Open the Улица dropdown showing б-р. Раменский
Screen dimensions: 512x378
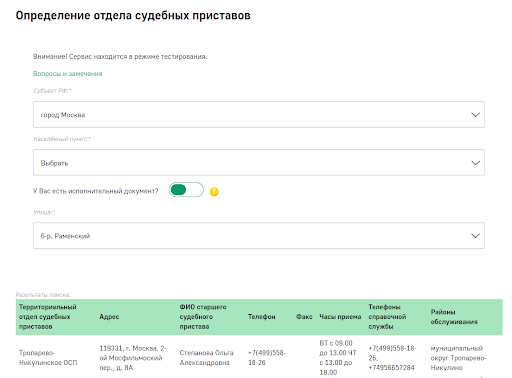(259, 236)
